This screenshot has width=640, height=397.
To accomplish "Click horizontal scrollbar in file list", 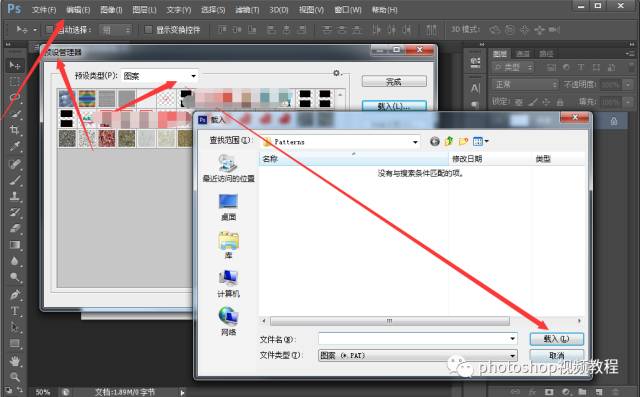I will pyautogui.click(x=389, y=321).
